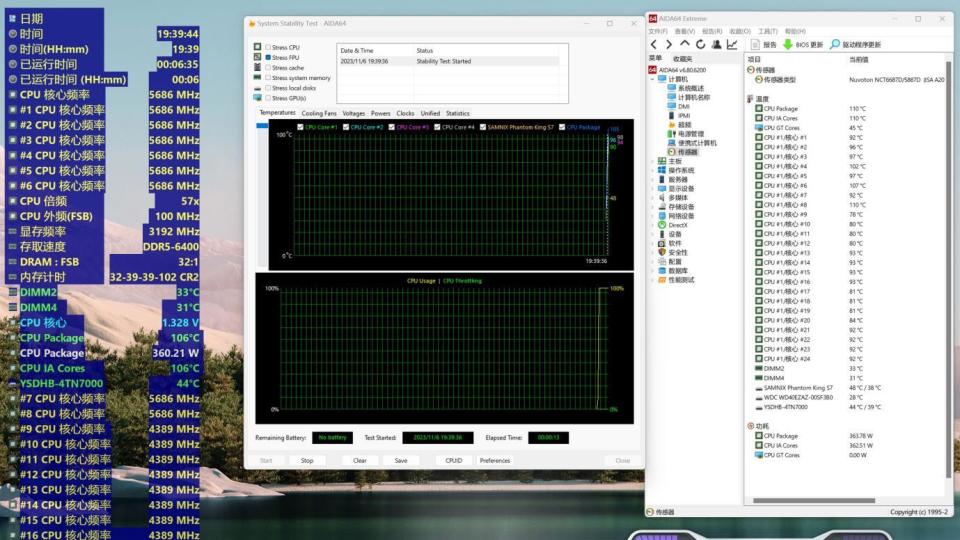The image size is (960, 540).
Task: Toggle CPU Core #4 graph checkbox
Action: [437, 127]
